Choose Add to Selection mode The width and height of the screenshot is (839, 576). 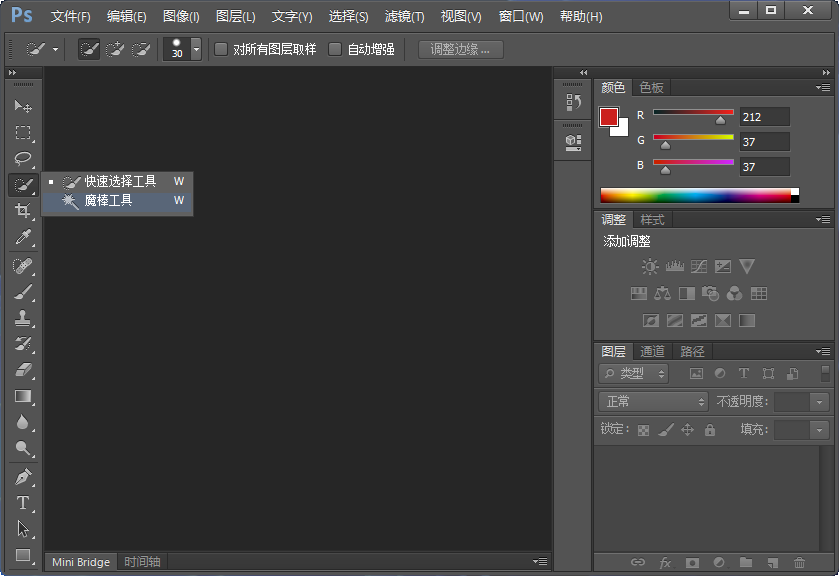pyautogui.click(x=115, y=49)
